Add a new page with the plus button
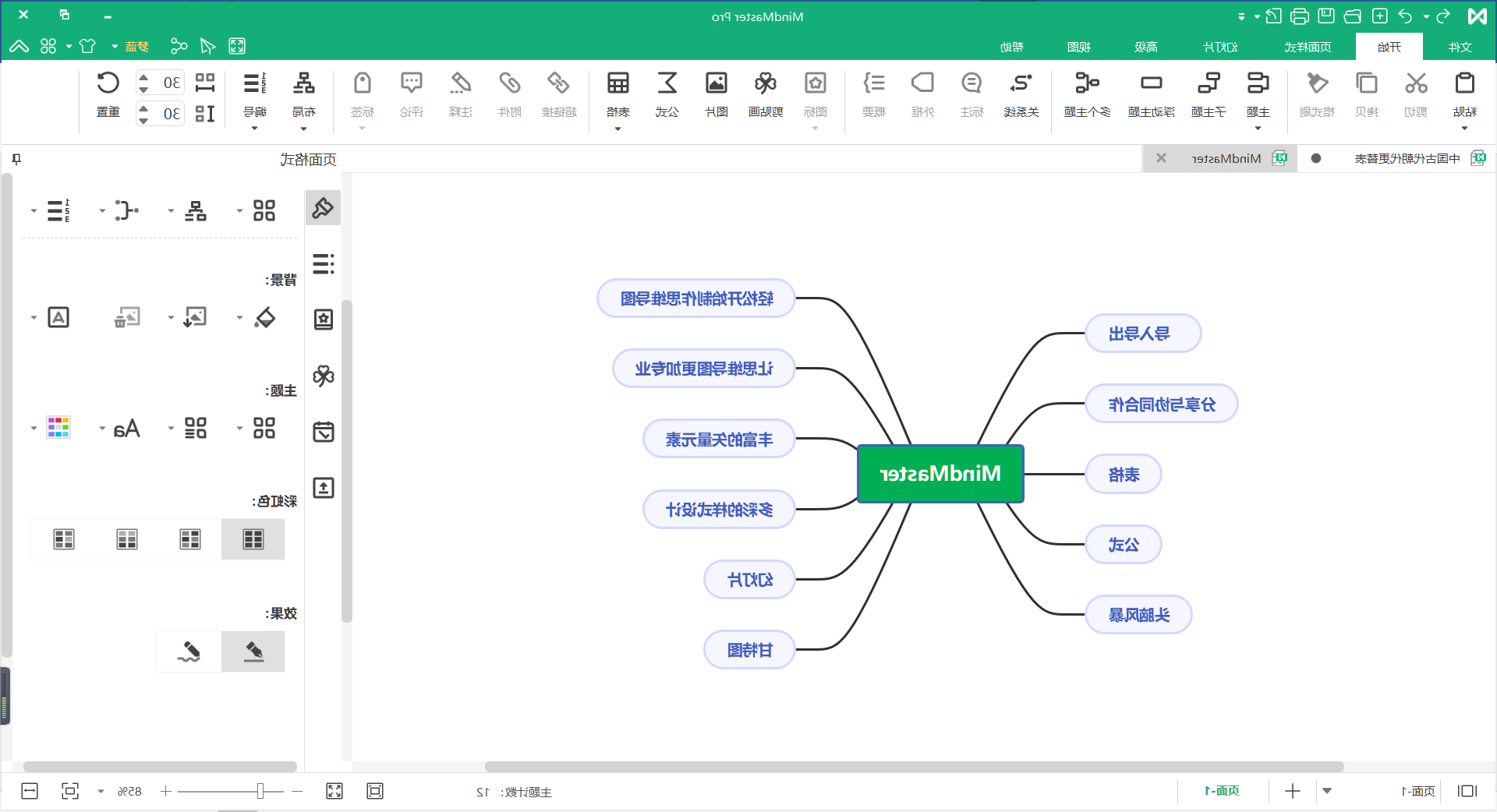 click(1292, 791)
